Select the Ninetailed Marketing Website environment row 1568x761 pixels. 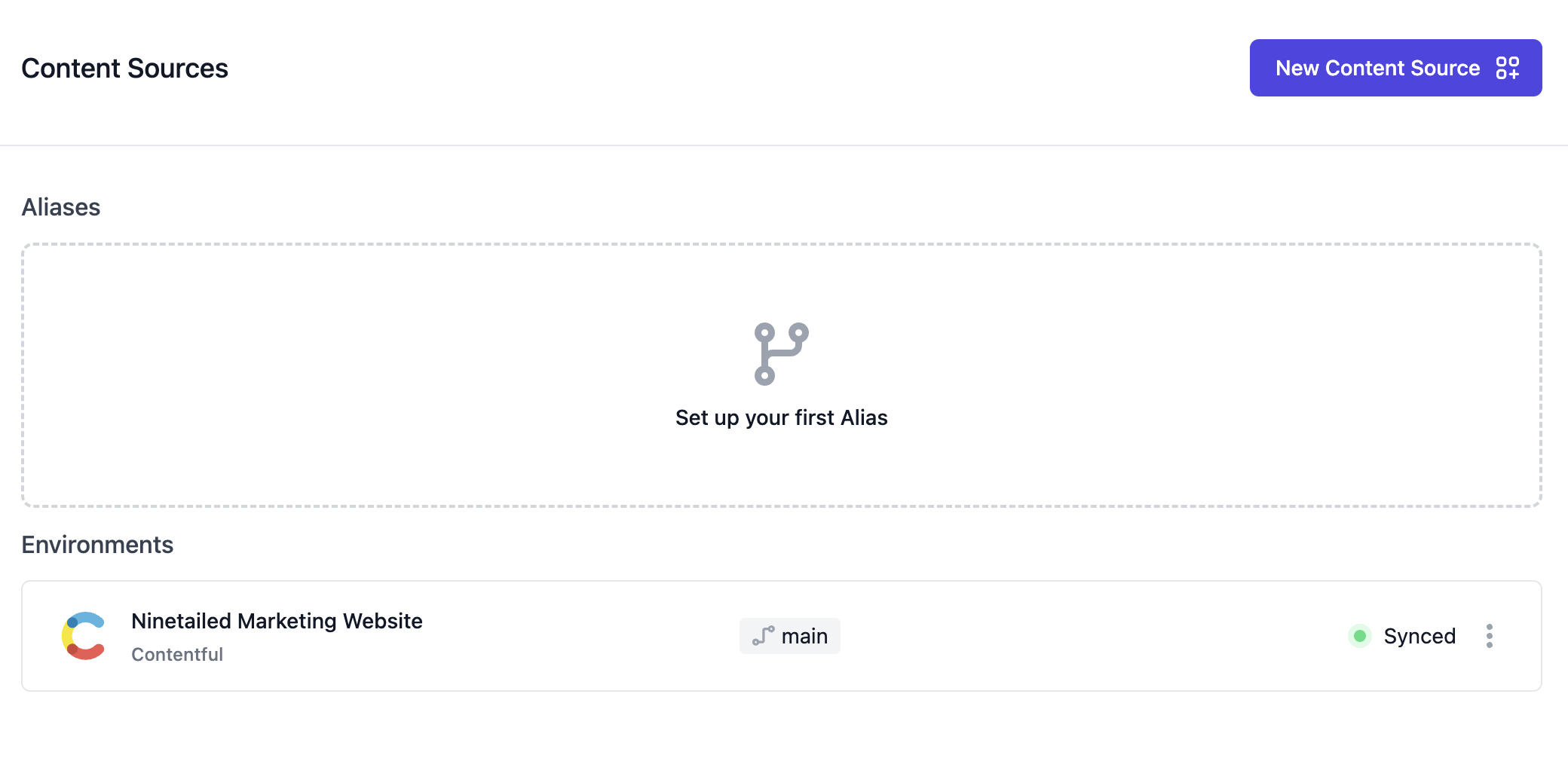[1055, 636]
